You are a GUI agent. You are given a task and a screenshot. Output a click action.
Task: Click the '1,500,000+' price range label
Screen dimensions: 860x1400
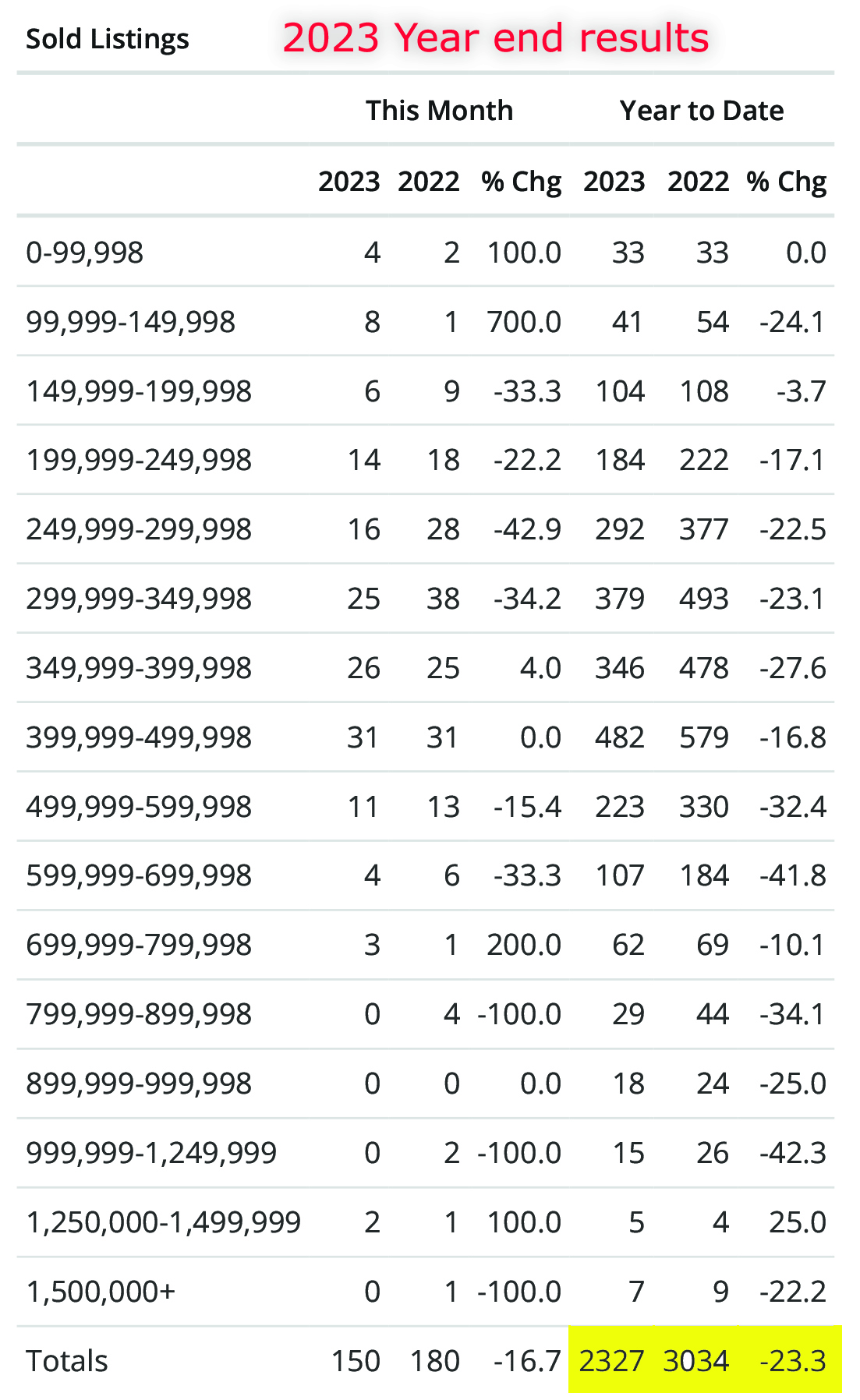click(x=101, y=1292)
